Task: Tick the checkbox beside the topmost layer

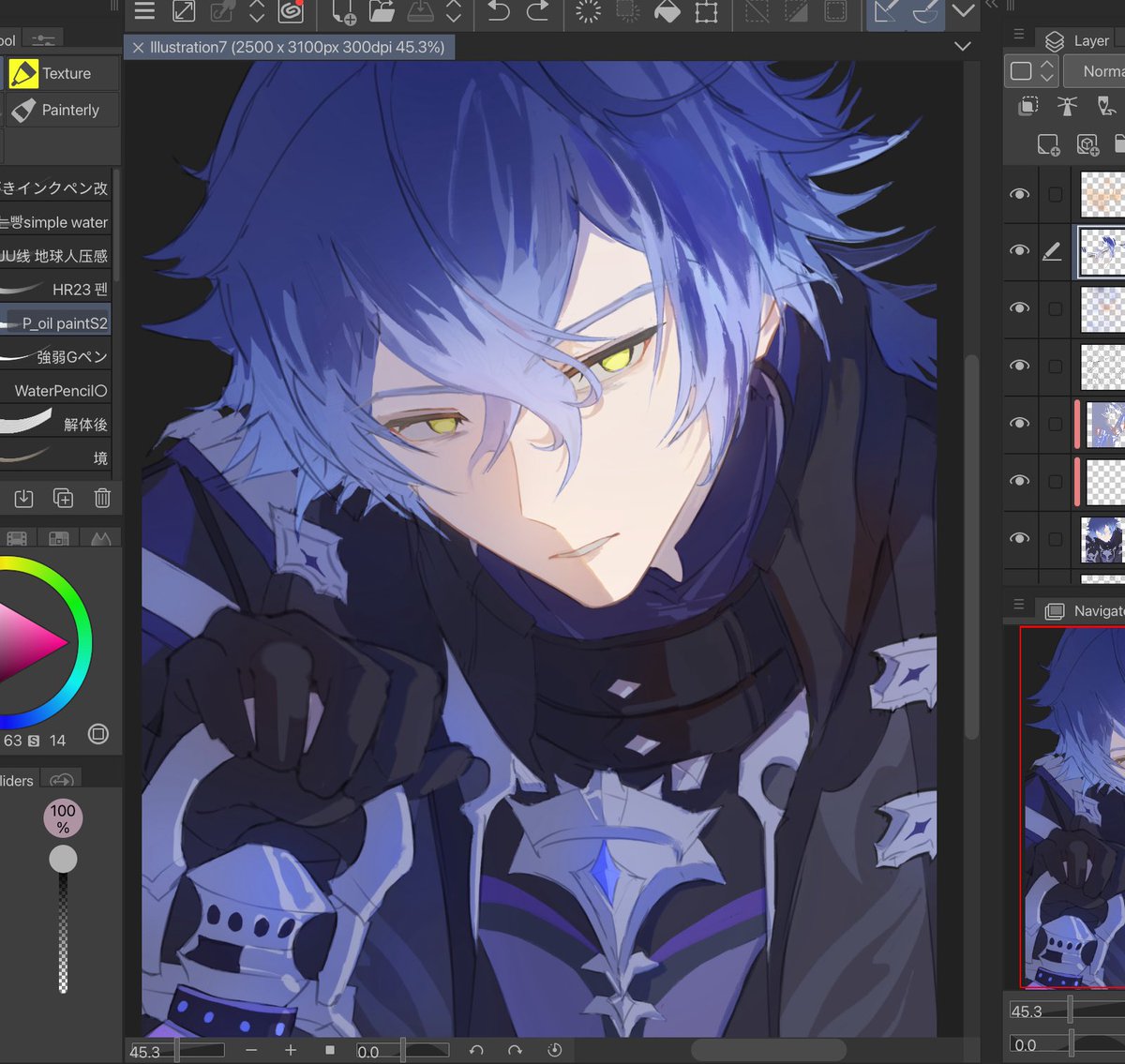Action: click(1056, 194)
